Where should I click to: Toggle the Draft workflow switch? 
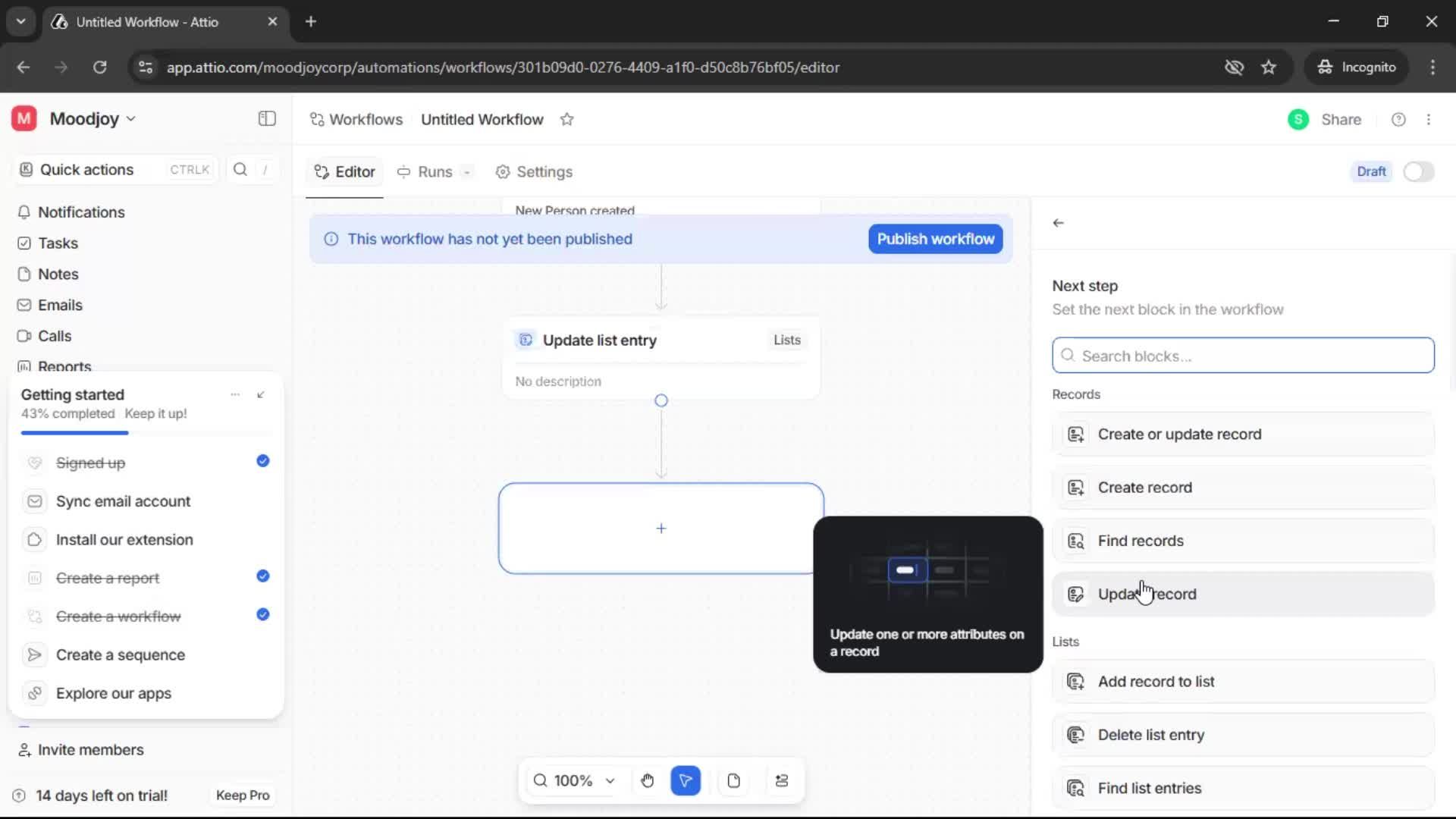click(1418, 171)
